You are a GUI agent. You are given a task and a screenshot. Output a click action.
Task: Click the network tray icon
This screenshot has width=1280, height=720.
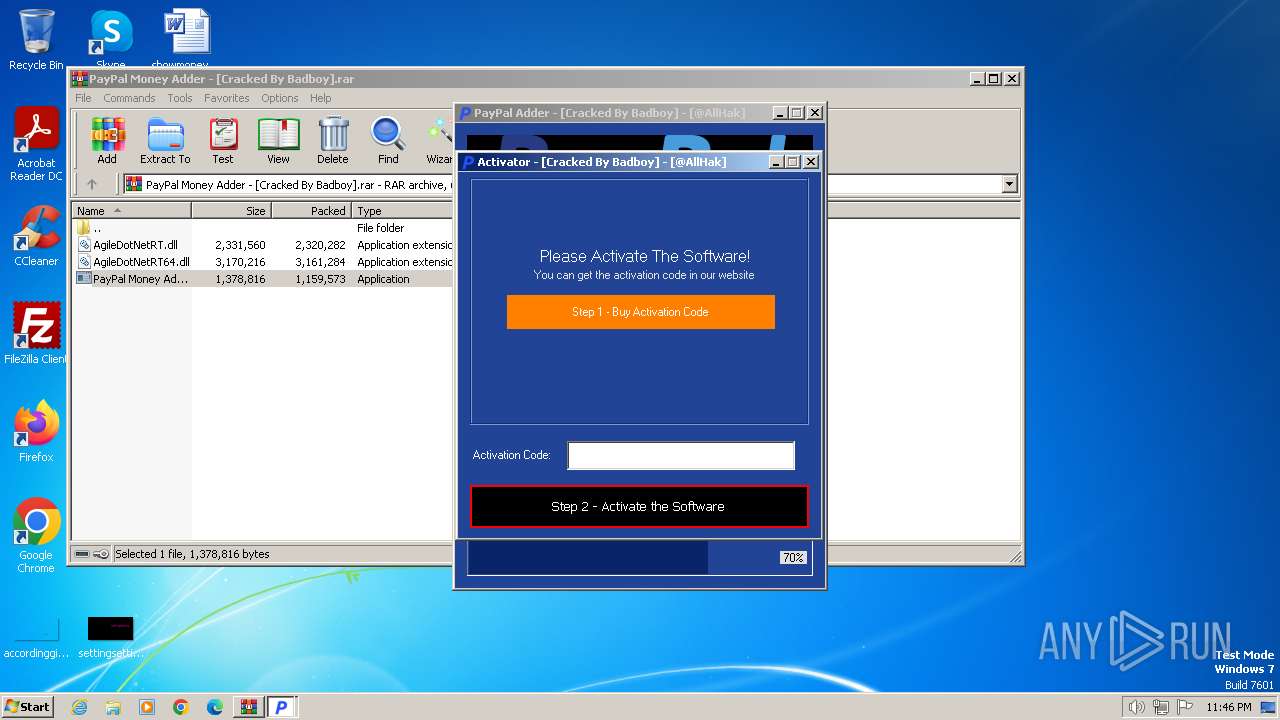[x=1161, y=707]
